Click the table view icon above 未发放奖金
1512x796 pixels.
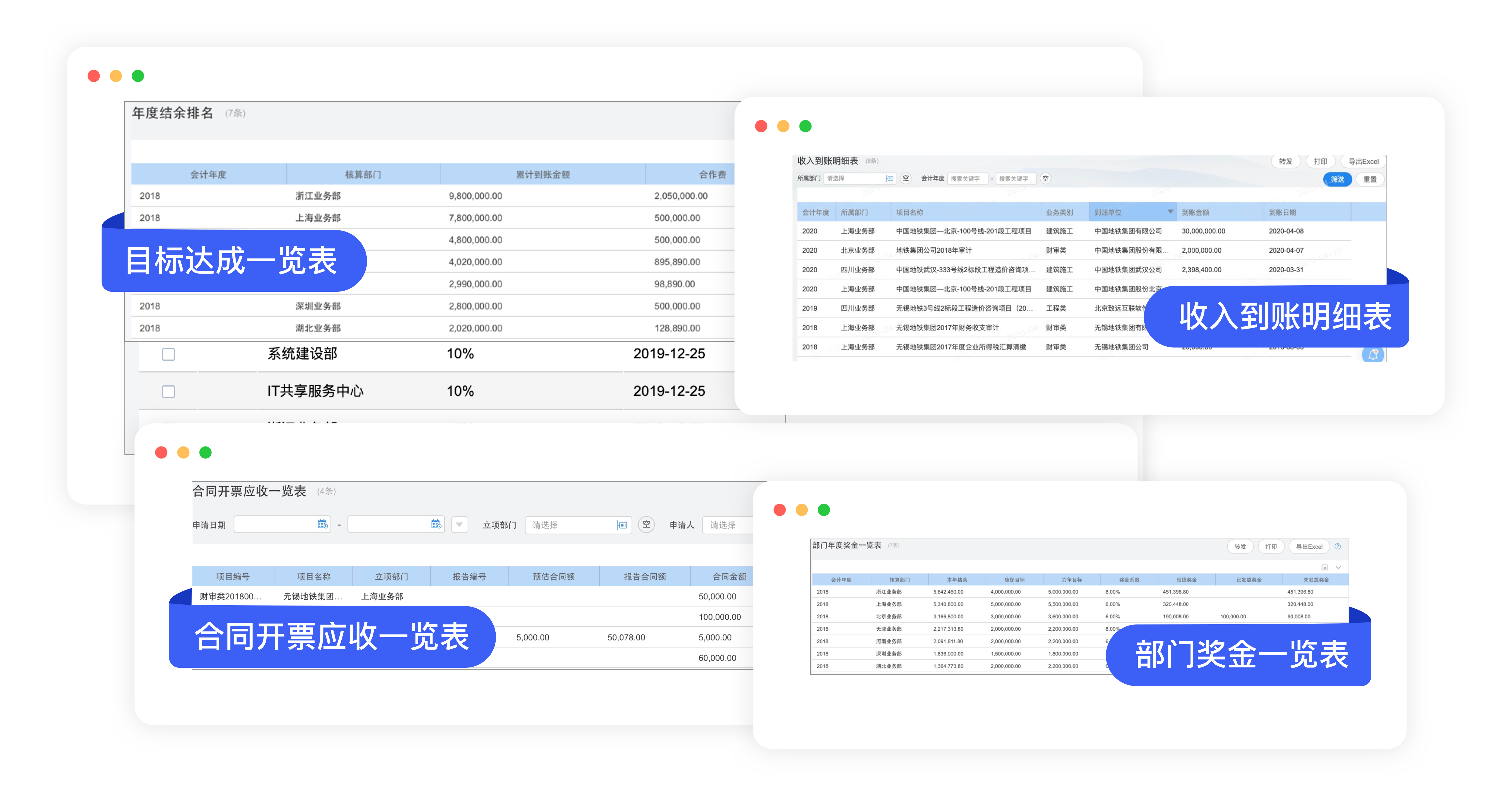click(1325, 567)
